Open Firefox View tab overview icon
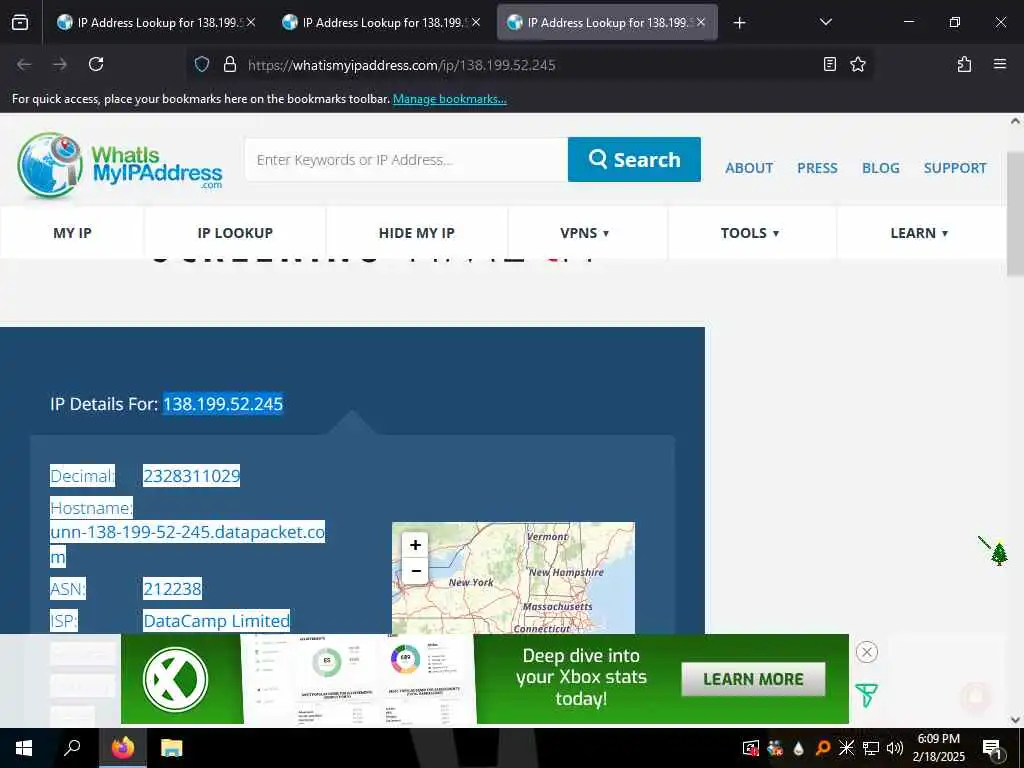Viewport: 1024px width, 768px height. click(20, 22)
